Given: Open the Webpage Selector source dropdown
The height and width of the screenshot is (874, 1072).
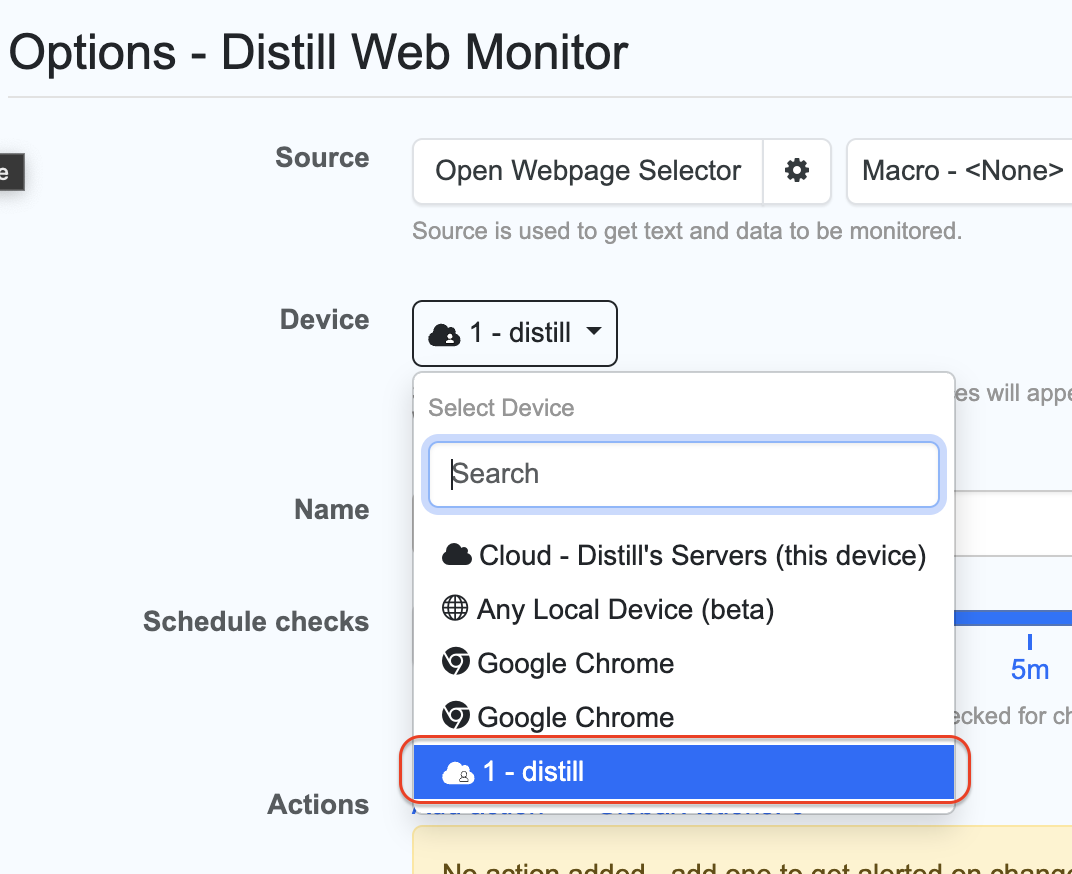Looking at the screenshot, I should coord(587,171).
